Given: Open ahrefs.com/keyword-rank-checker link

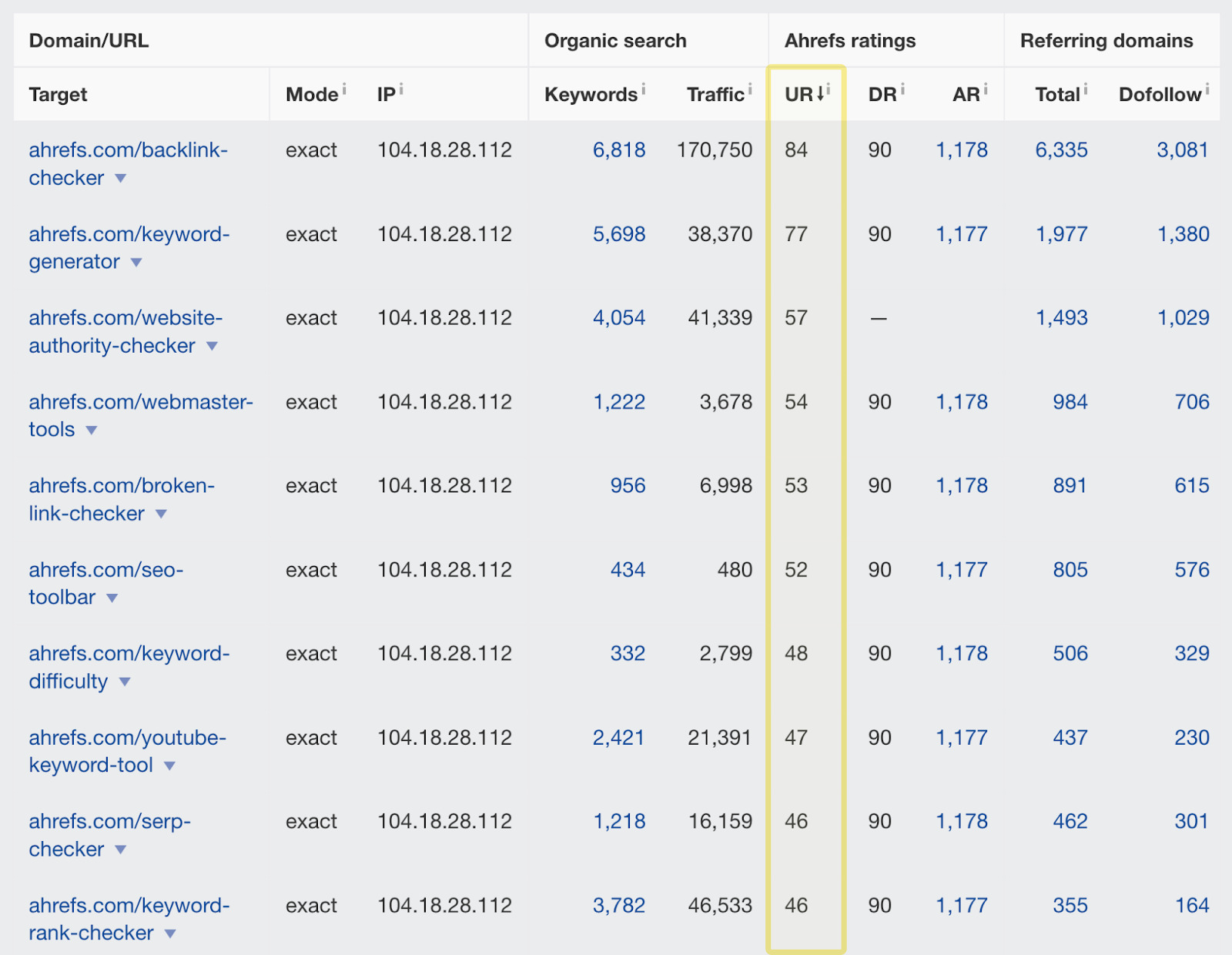Looking at the screenshot, I should [x=129, y=920].
